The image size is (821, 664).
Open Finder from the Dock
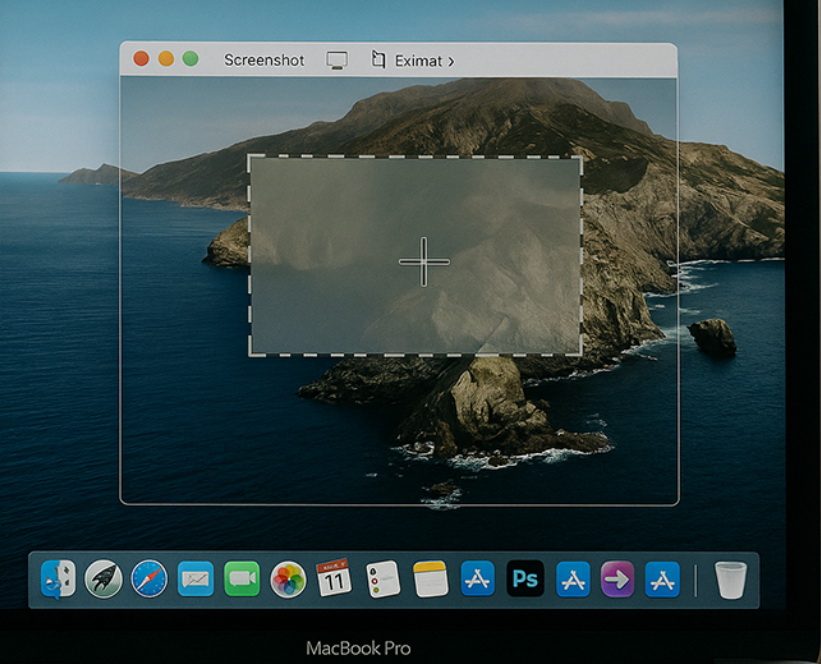pos(58,579)
